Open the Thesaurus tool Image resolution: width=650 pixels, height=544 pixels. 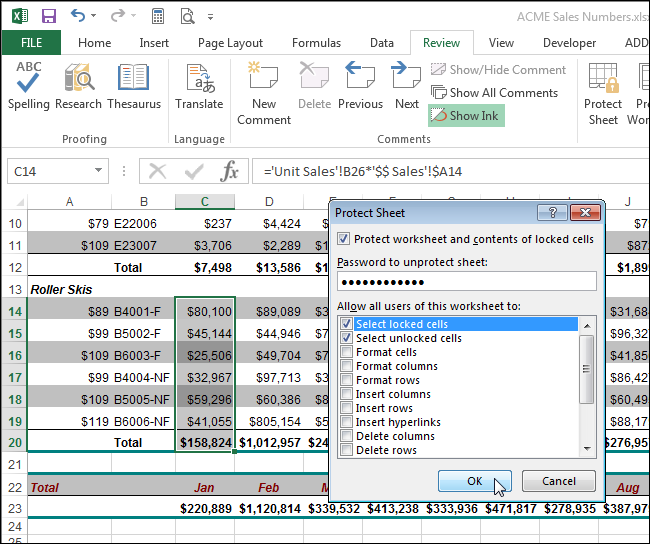[133, 85]
